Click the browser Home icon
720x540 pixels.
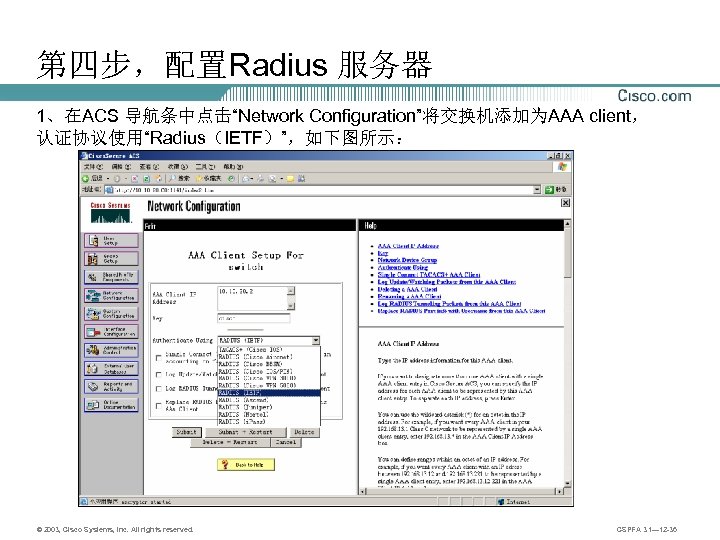[158, 178]
